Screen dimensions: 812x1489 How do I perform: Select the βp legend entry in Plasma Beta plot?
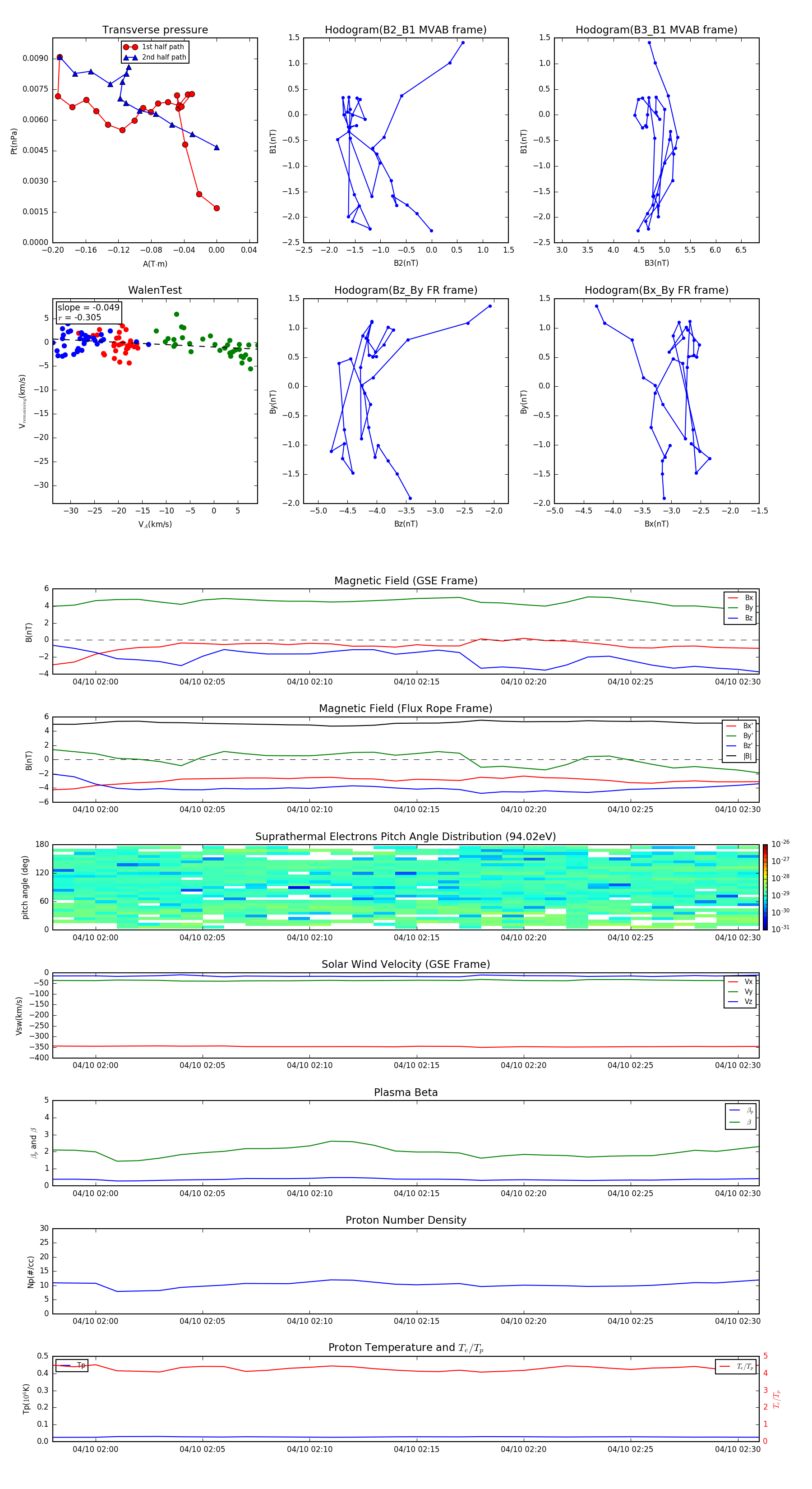[x=742, y=1110]
